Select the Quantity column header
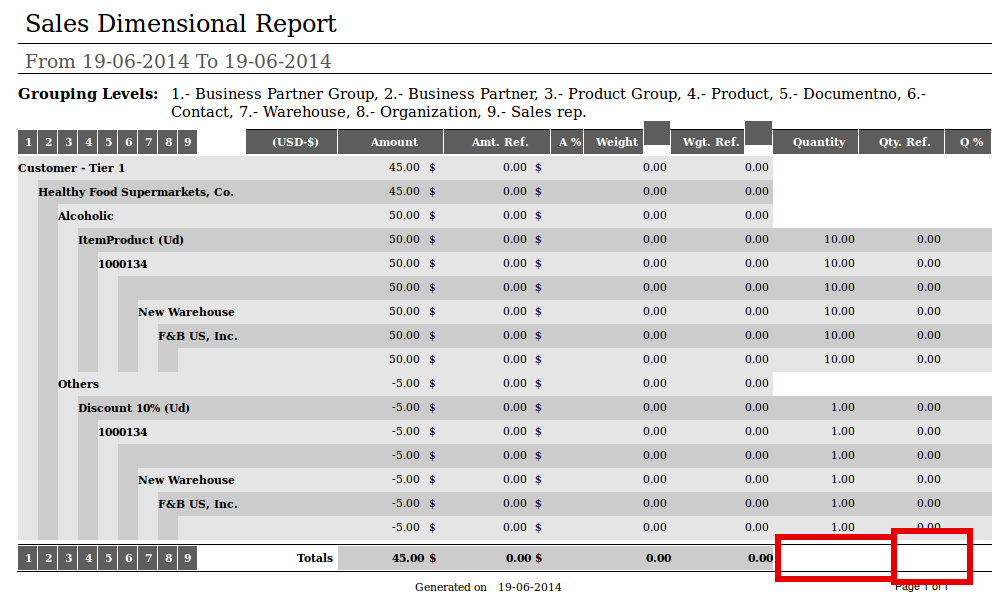1003x609 pixels. [819, 142]
